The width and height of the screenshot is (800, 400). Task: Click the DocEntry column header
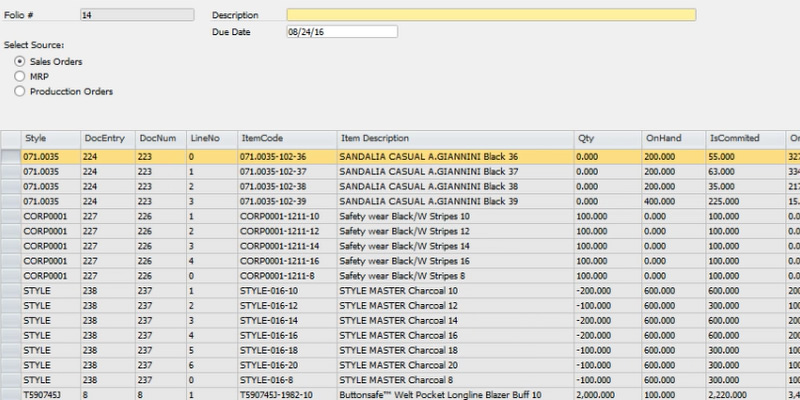pos(105,138)
